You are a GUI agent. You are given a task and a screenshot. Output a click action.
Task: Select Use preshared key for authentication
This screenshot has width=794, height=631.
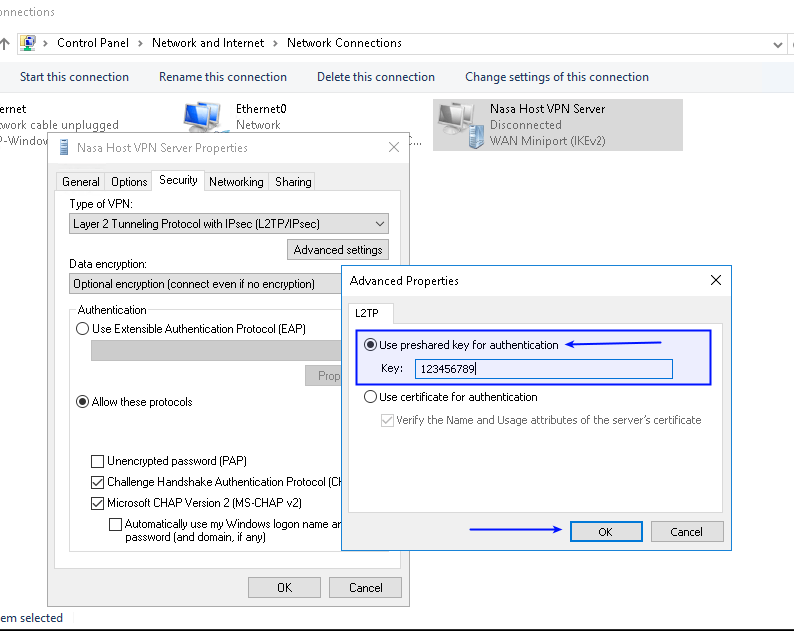click(372, 345)
